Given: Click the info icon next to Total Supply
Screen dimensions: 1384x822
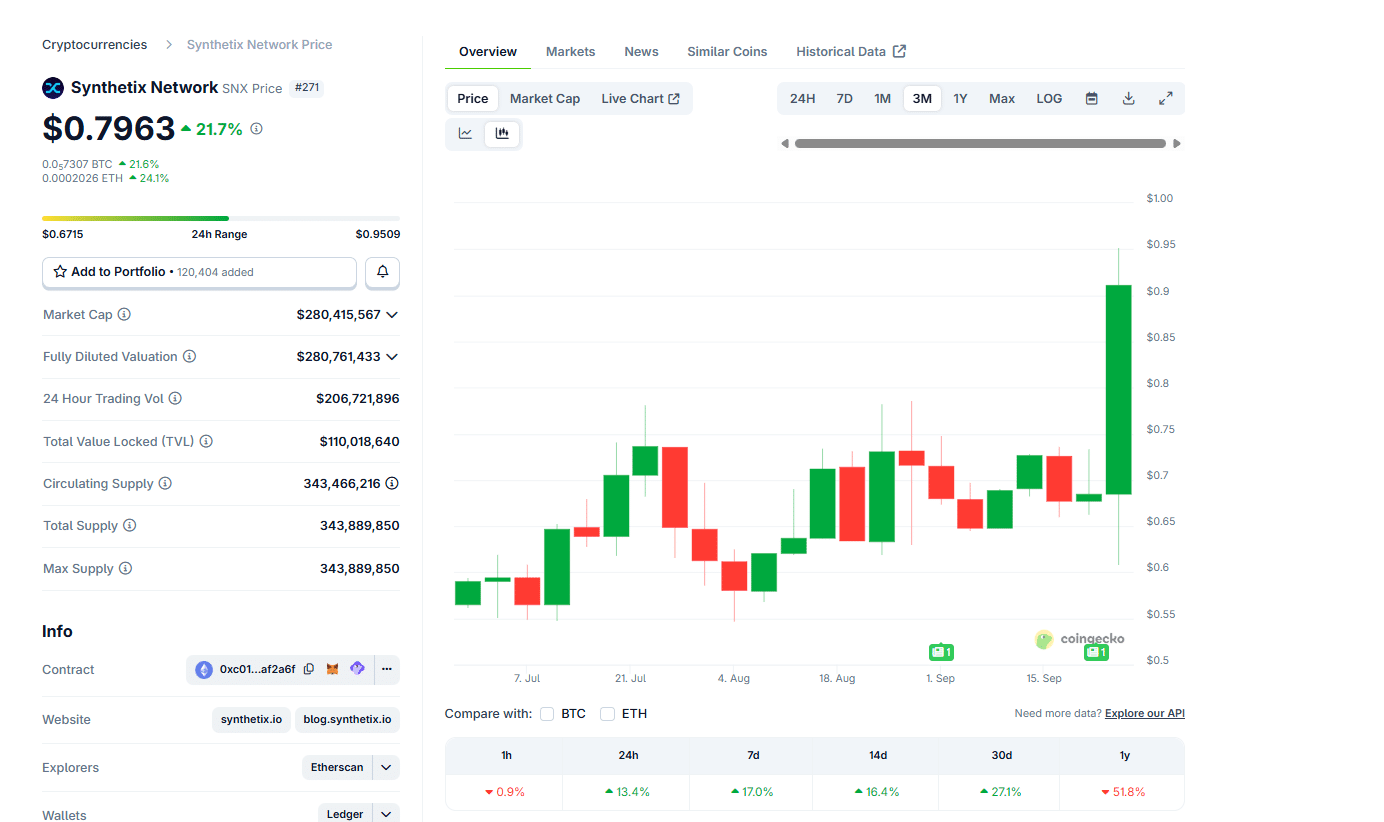Looking at the screenshot, I should click(x=129, y=526).
